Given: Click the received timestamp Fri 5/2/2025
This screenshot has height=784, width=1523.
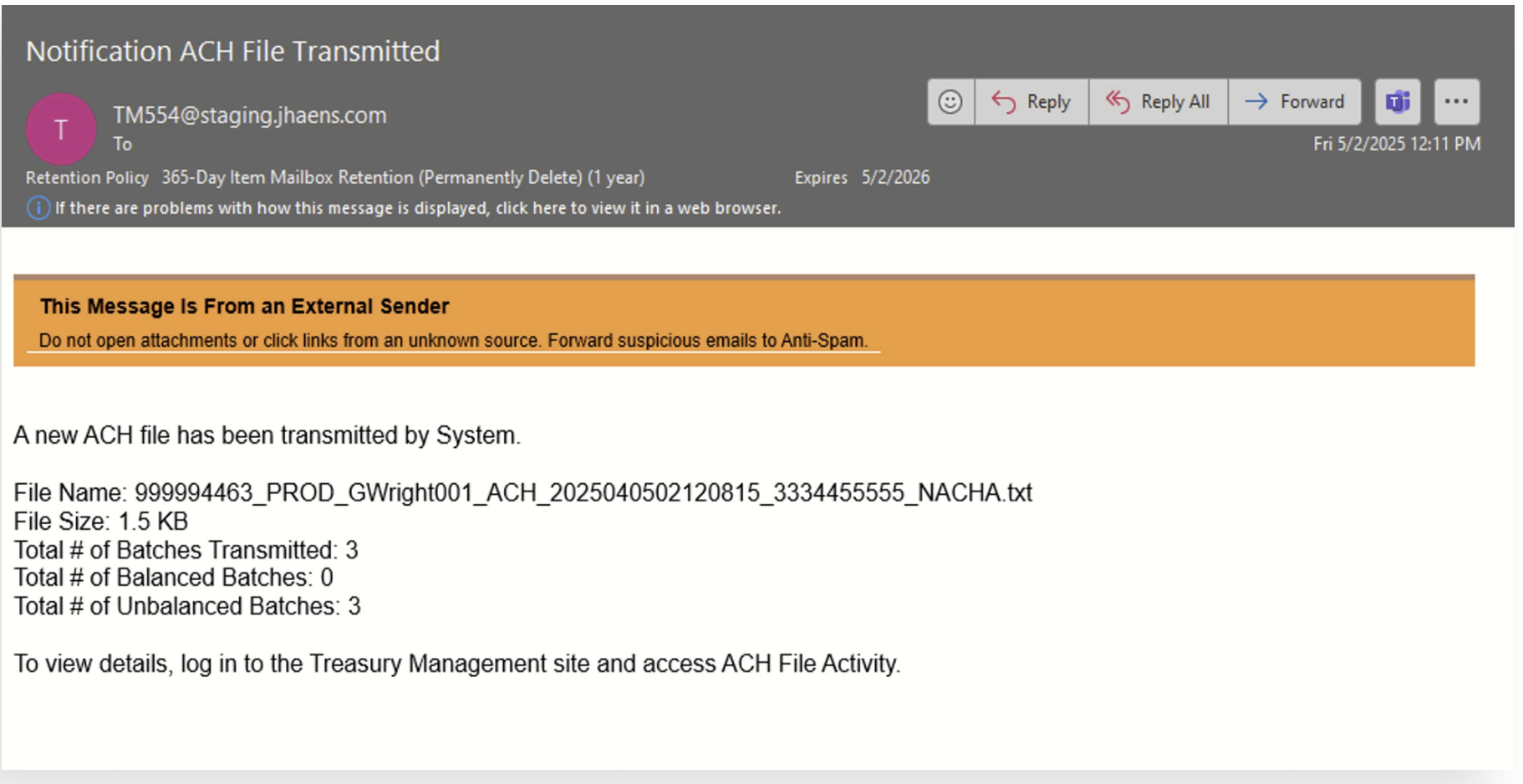Looking at the screenshot, I should coord(1396,144).
